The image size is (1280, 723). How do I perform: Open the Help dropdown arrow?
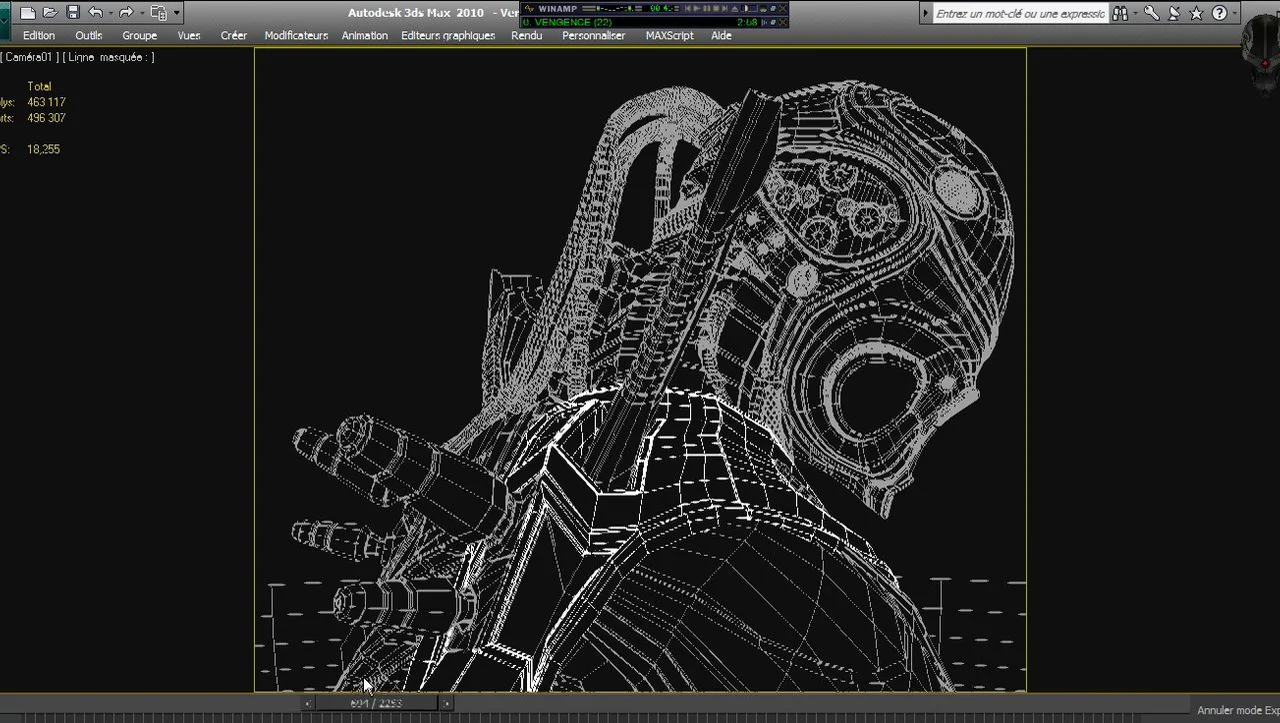click(x=1235, y=13)
